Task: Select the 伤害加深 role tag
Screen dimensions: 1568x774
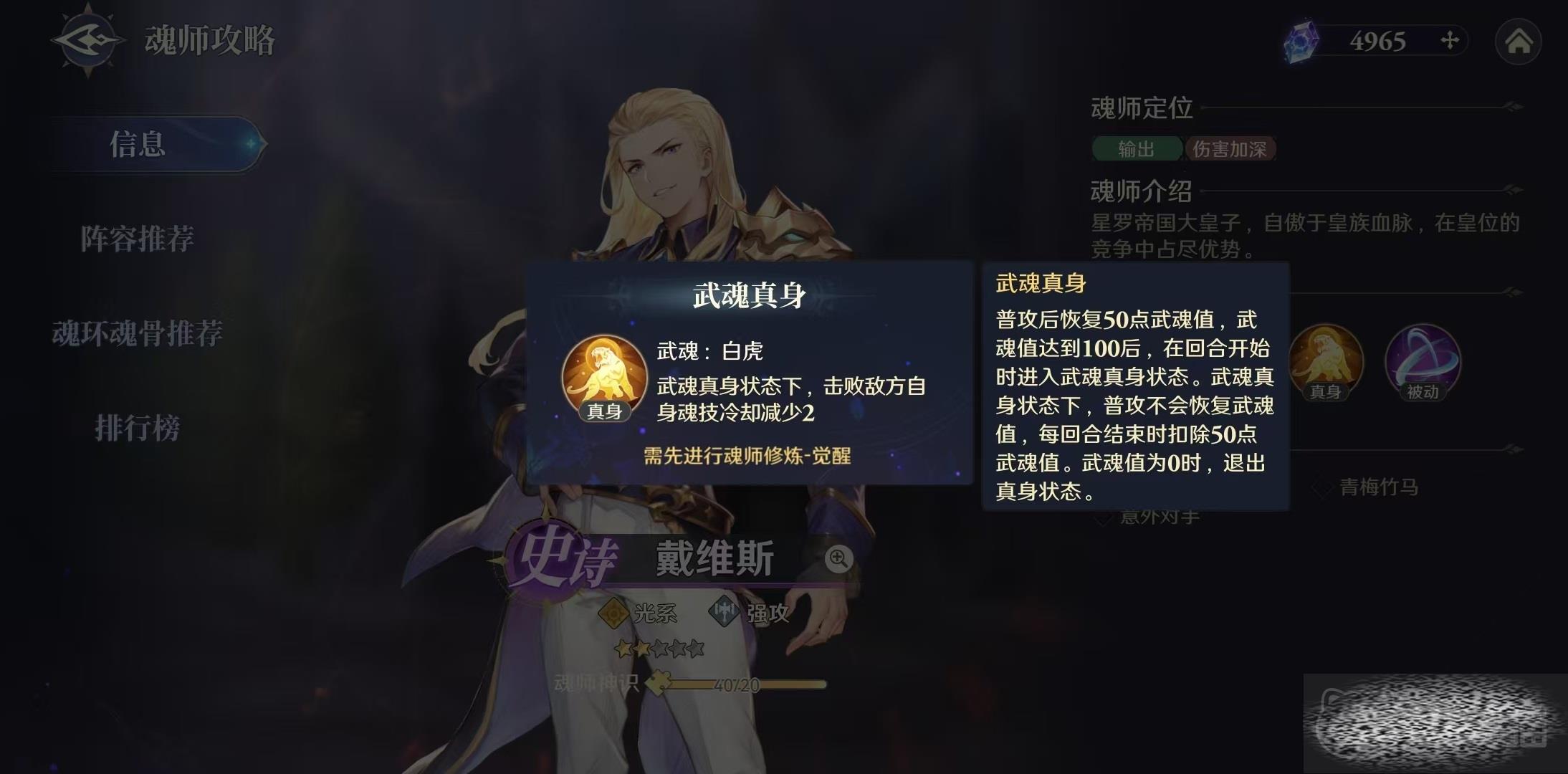Action: 1230,149
